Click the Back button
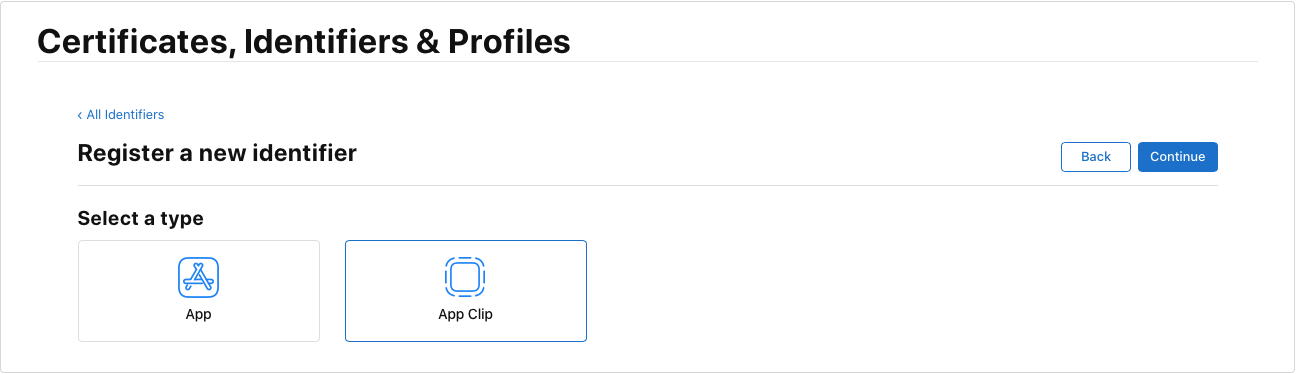The image size is (1296, 374). pyautogui.click(x=1096, y=157)
